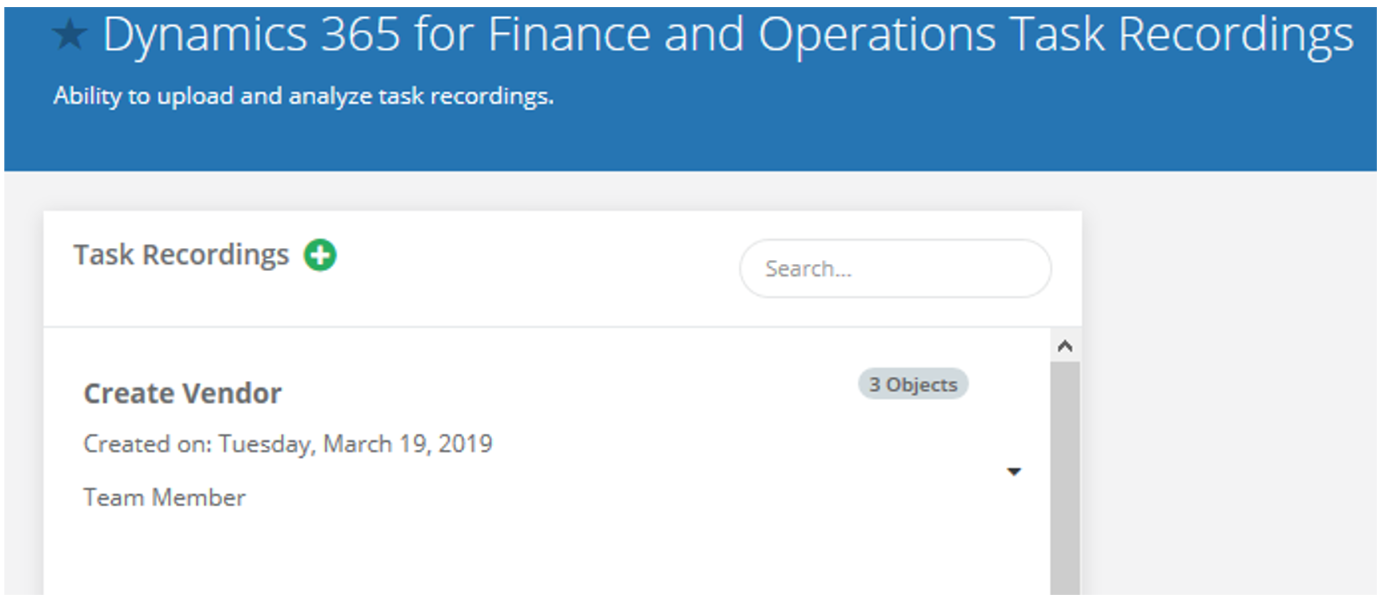Viewport: 1385px width, 605px height.
Task: Click the Dynamics 365 Task Recordings title
Action: click(728, 36)
